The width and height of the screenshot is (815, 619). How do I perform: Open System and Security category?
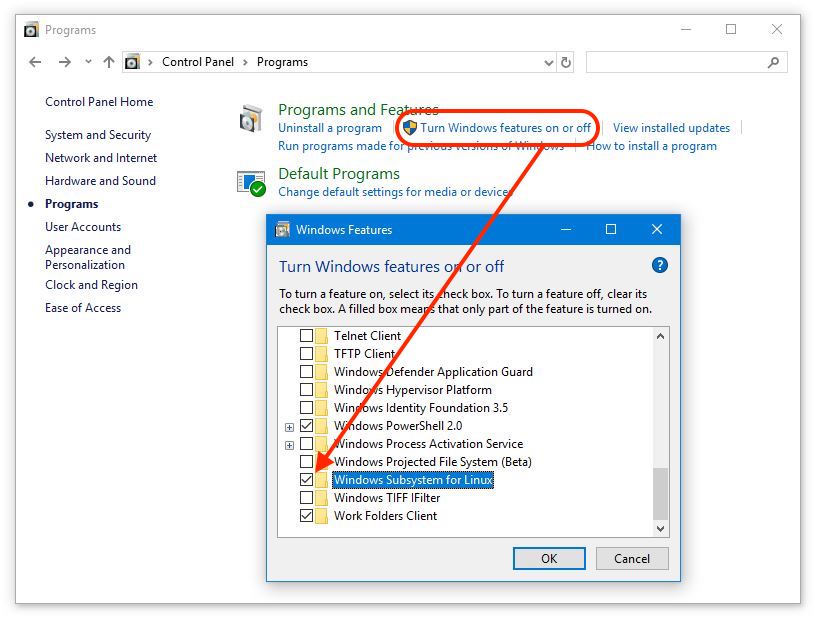pyautogui.click(x=98, y=135)
